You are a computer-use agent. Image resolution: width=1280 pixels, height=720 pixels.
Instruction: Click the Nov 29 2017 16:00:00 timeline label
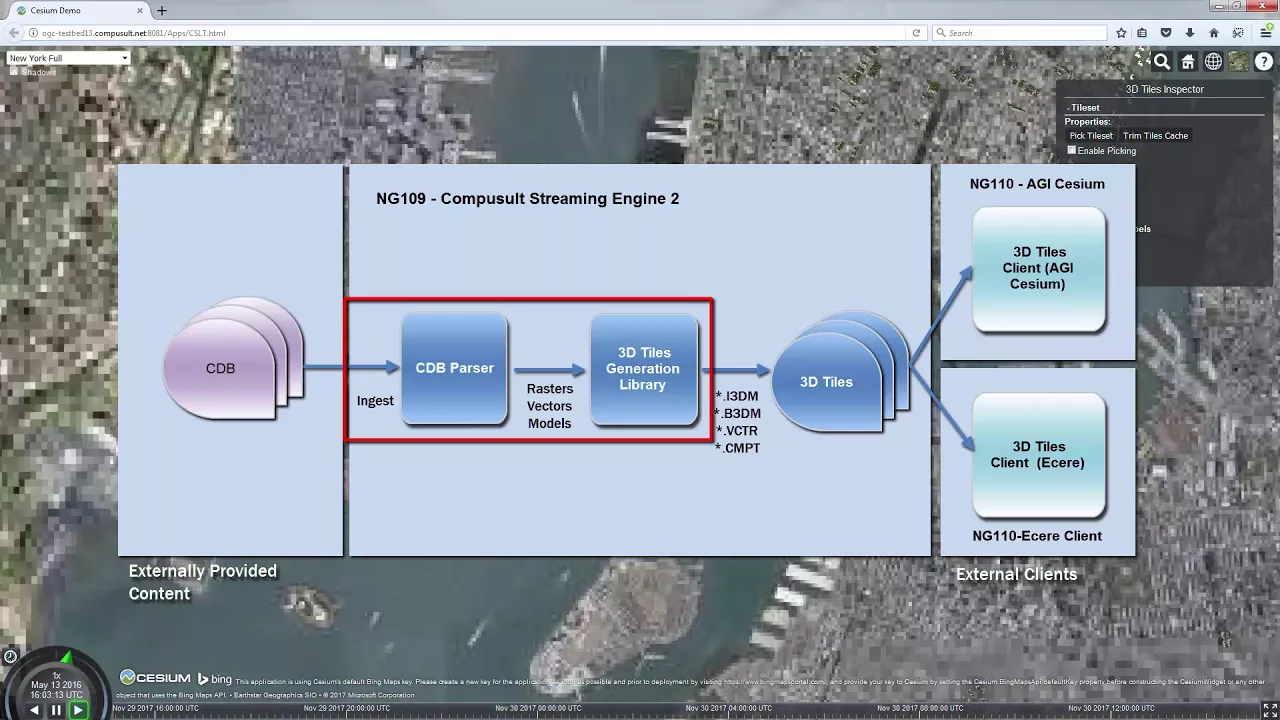point(155,708)
